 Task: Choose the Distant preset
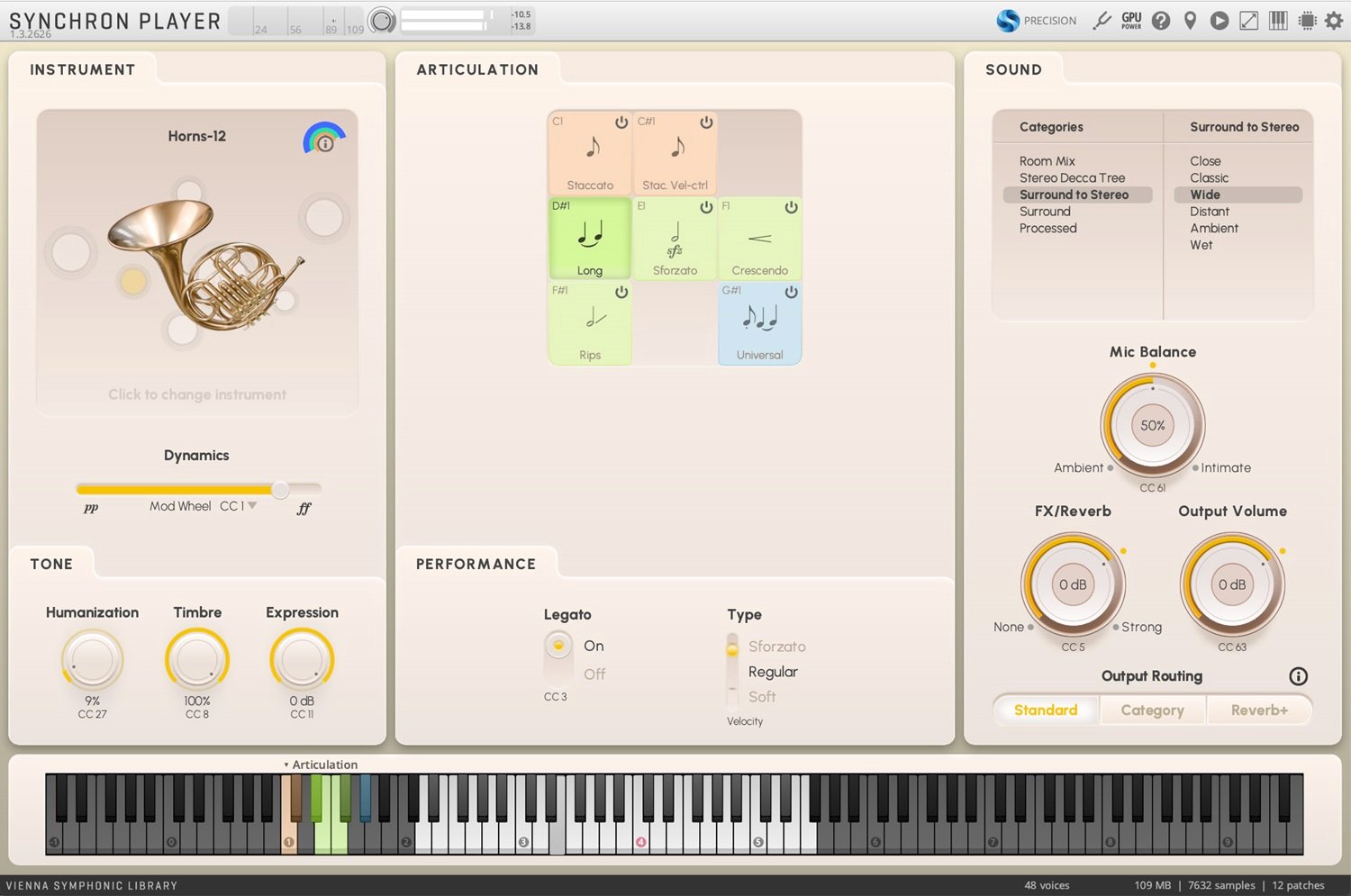[x=1209, y=211]
